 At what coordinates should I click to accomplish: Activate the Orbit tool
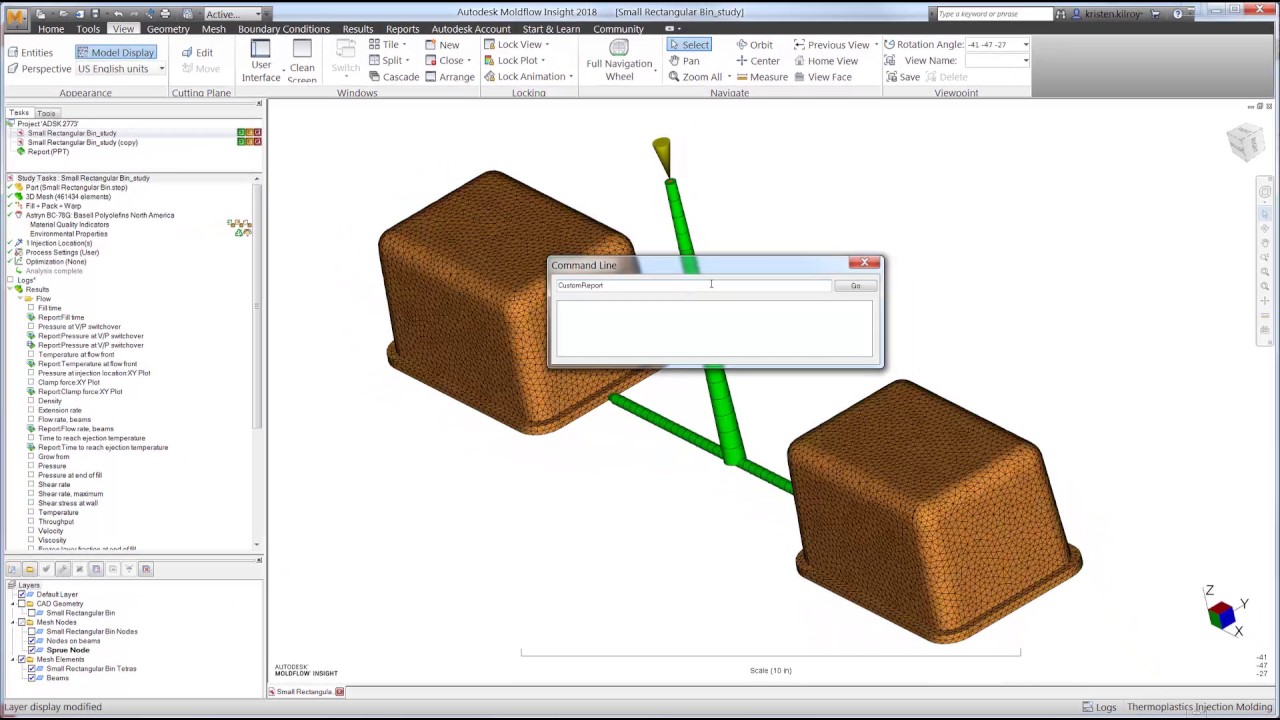click(x=754, y=45)
